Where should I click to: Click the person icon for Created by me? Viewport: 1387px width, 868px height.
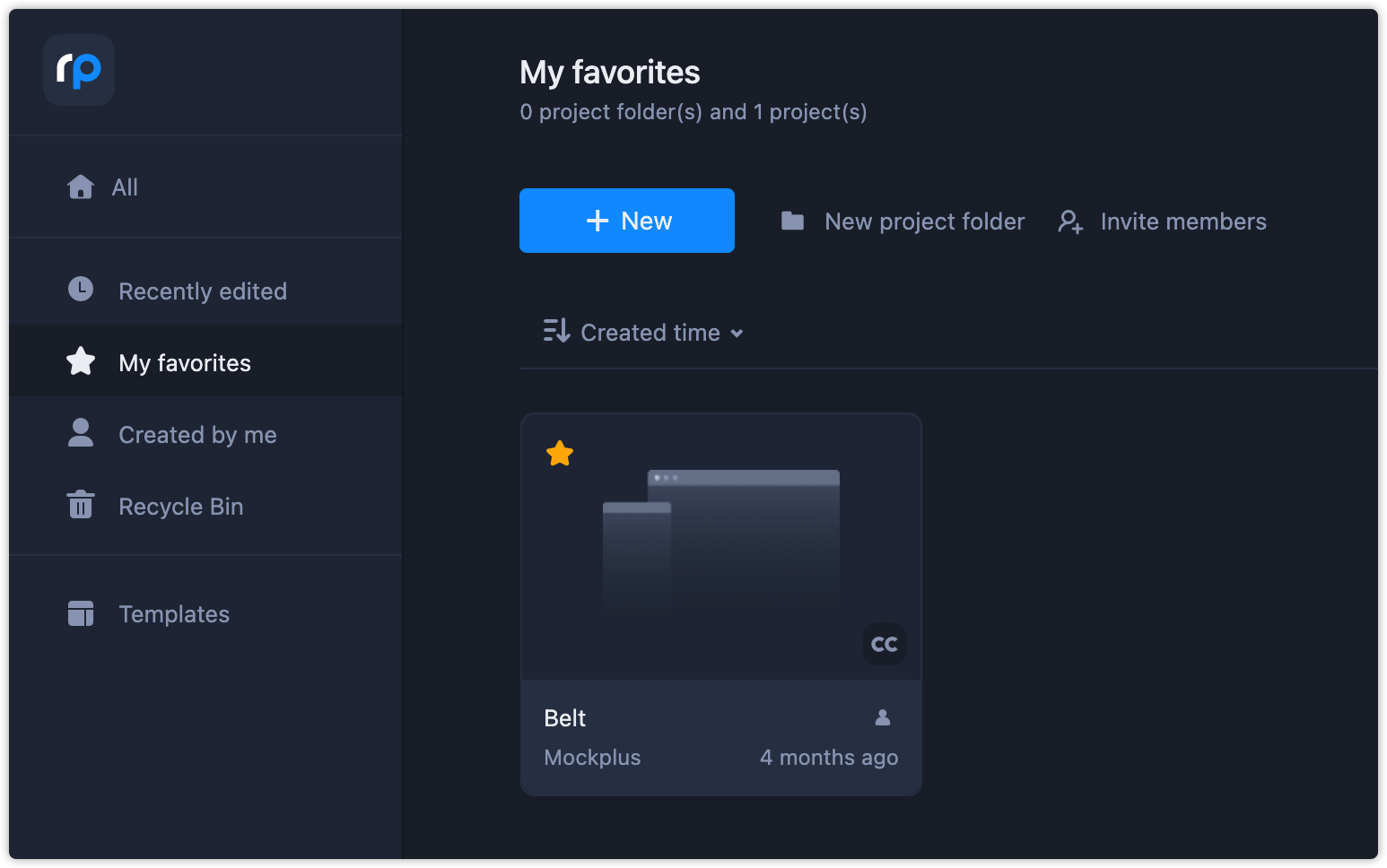tap(81, 432)
